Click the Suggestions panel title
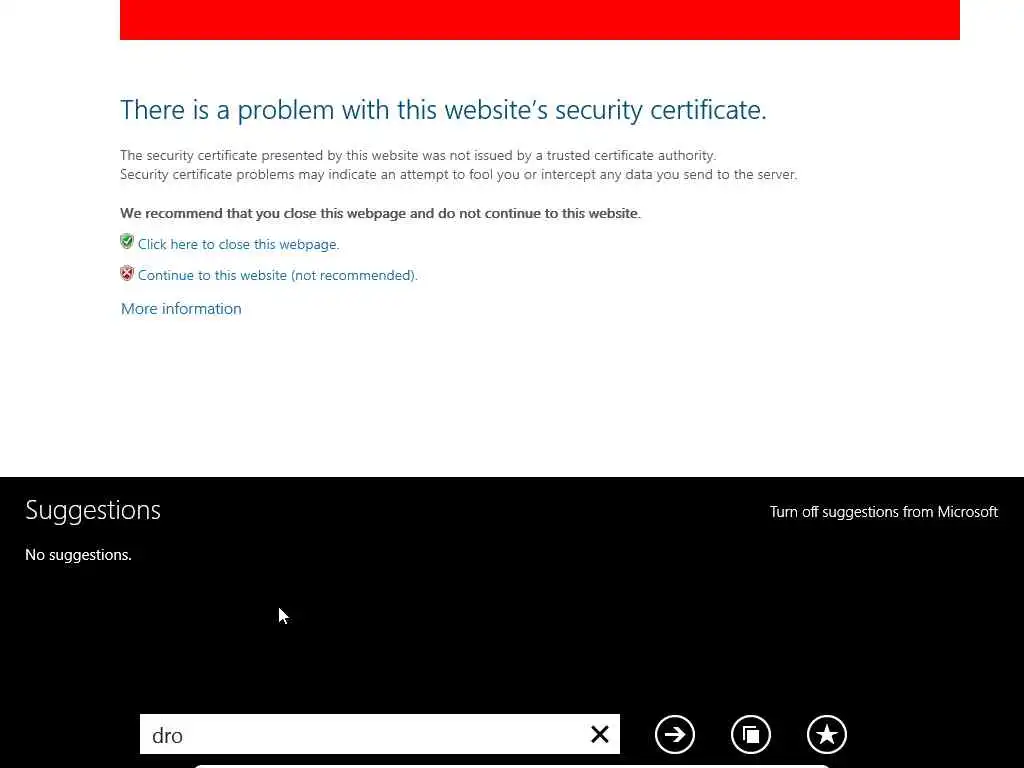Viewport: 1024px width, 768px height. click(93, 510)
